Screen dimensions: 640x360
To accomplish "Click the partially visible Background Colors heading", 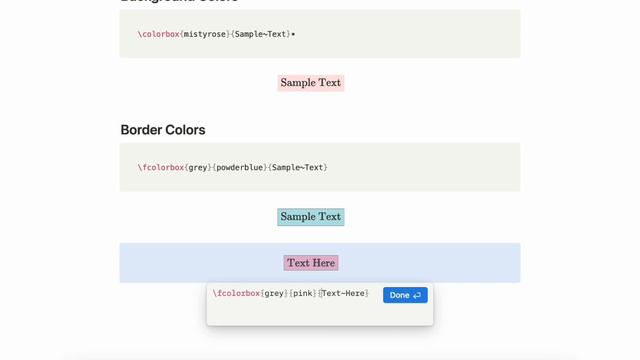I will click(x=179, y=1).
